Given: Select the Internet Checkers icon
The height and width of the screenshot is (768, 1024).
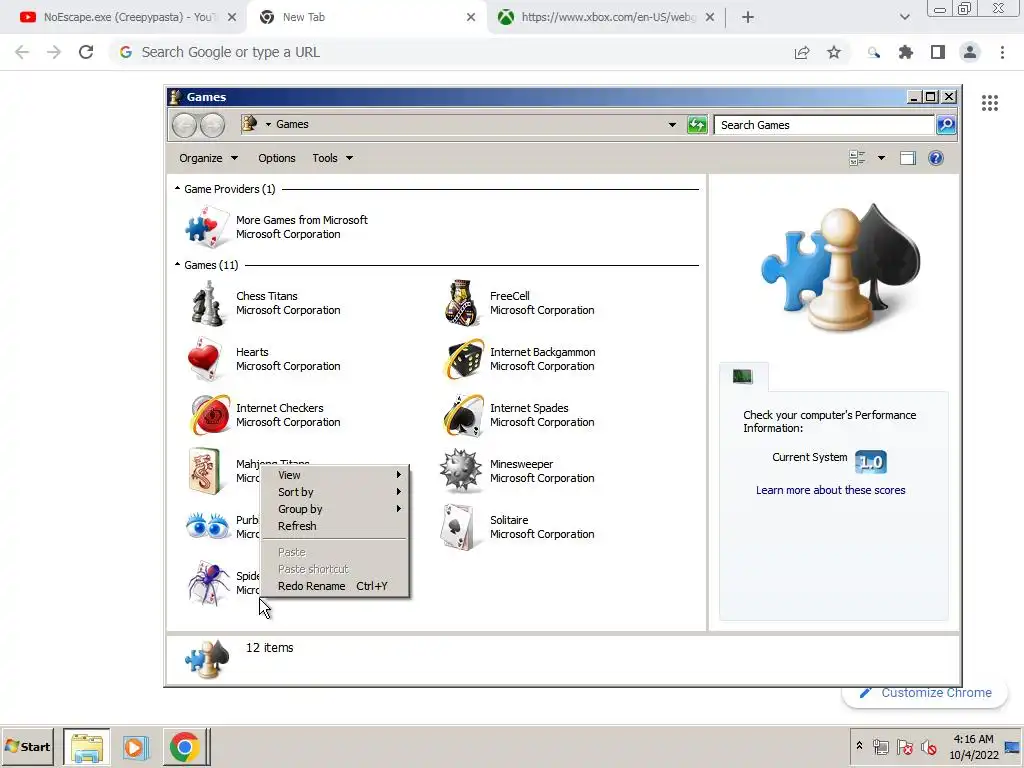Looking at the screenshot, I should [209, 415].
